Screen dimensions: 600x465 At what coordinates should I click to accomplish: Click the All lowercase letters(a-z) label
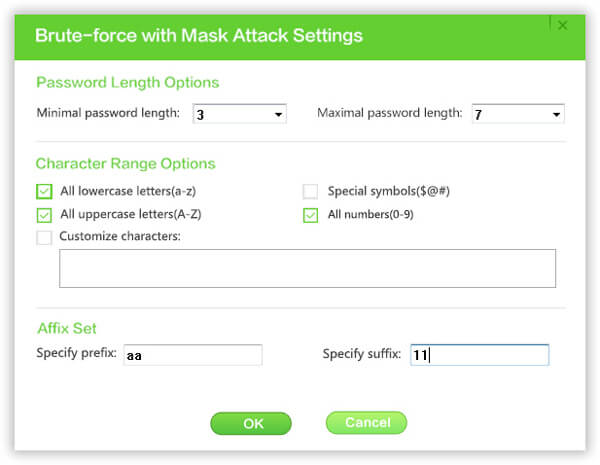coord(128,191)
